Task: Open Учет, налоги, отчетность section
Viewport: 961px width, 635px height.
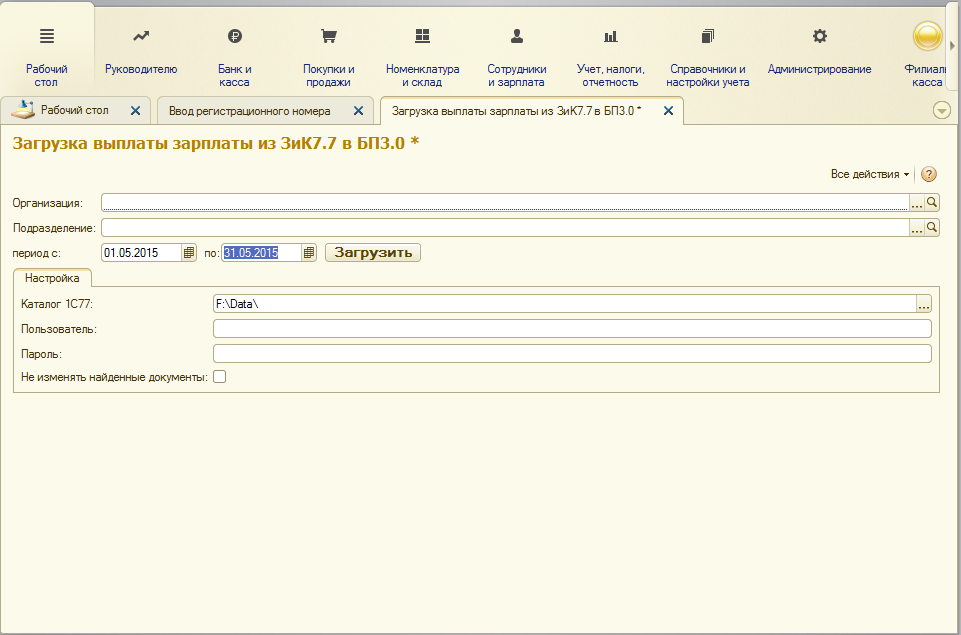Action: pos(610,58)
